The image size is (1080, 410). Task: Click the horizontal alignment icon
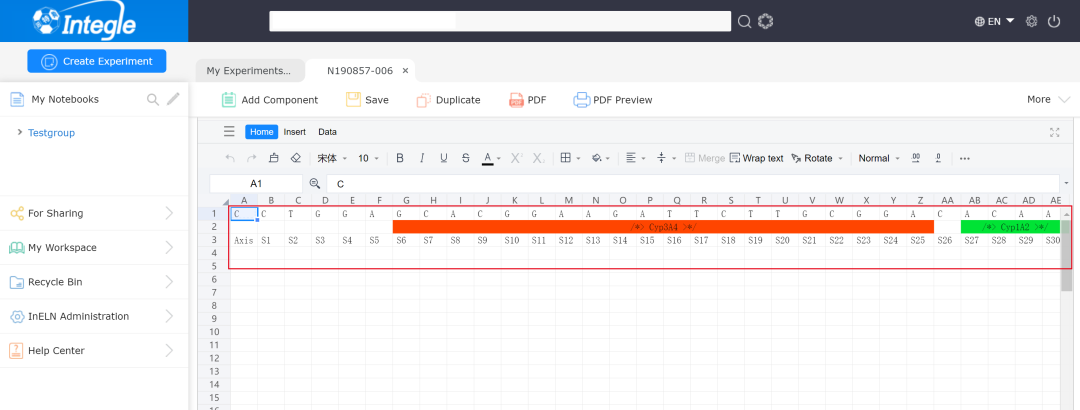pyautogui.click(x=631, y=158)
